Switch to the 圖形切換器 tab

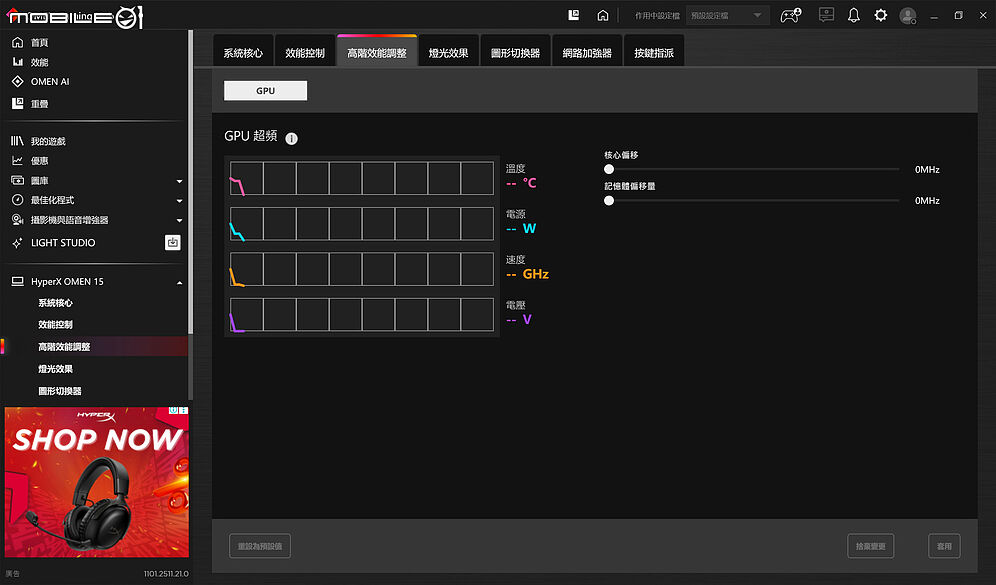click(515, 51)
